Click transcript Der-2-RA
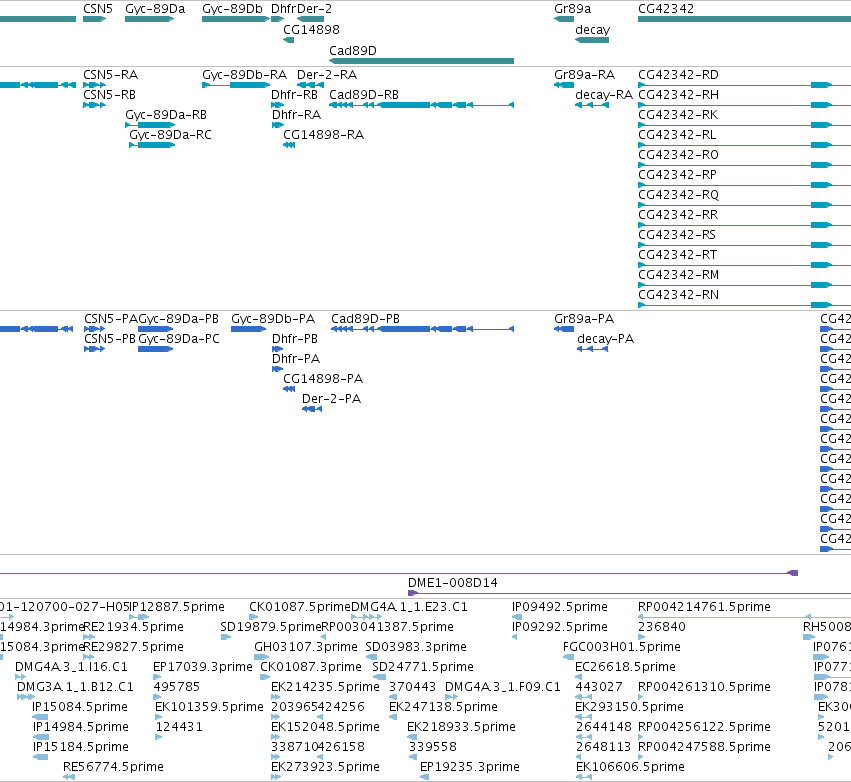This screenshot has width=851, height=782. (x=327, y=75)
